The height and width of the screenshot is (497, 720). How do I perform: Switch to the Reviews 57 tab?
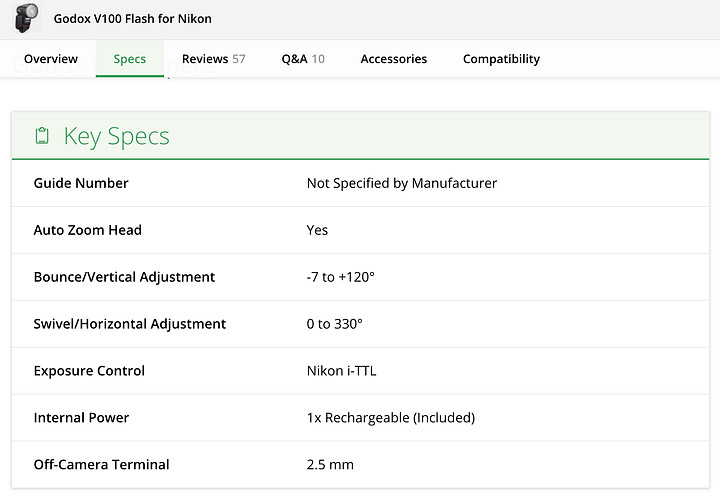[214, 59]
